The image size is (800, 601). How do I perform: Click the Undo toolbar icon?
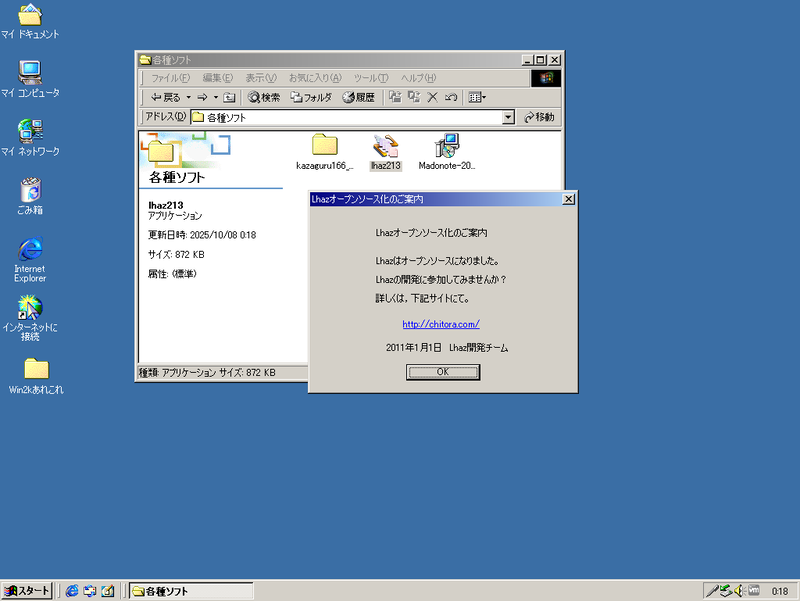(451, 97)
